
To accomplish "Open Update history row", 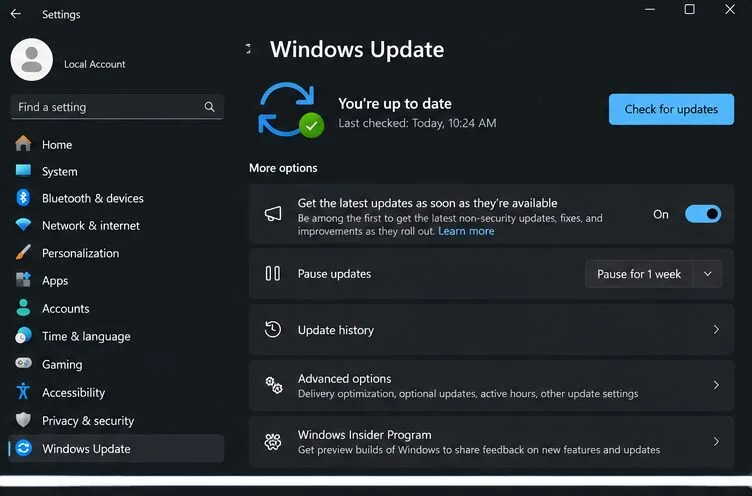I will point(492,330).
